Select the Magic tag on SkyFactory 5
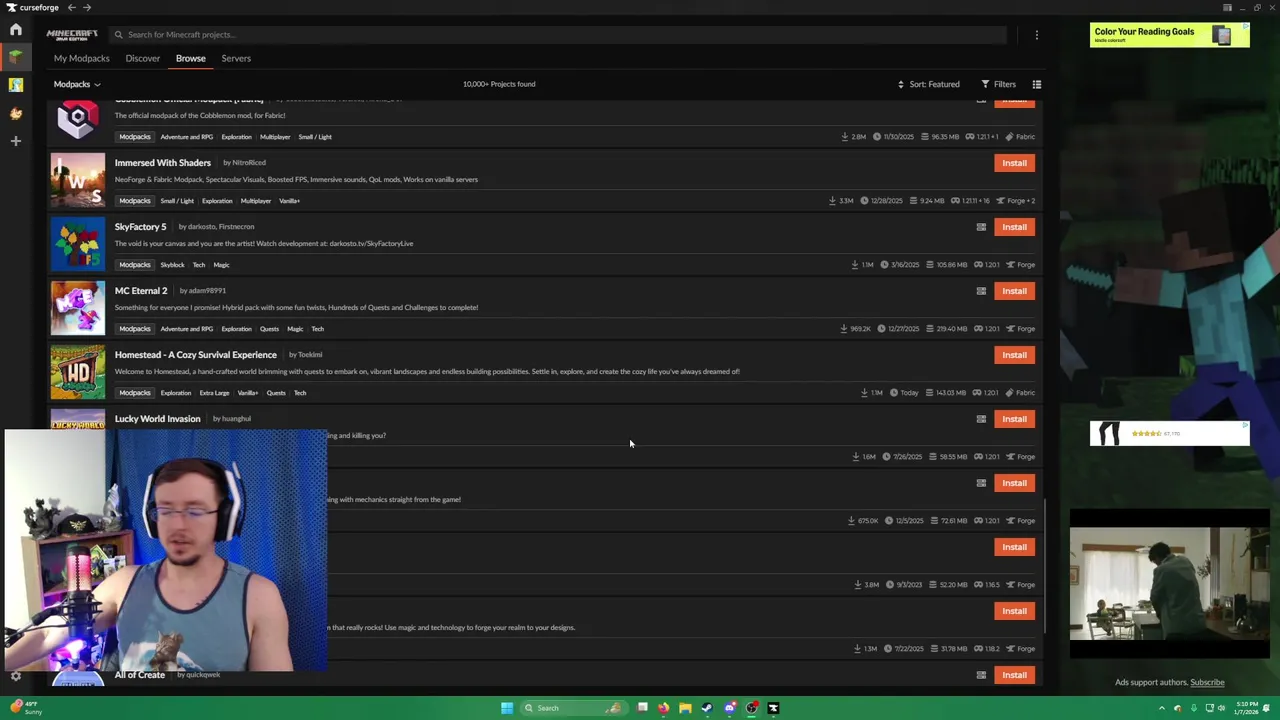This screenshot has width=1280, height=720. (221, 265)
